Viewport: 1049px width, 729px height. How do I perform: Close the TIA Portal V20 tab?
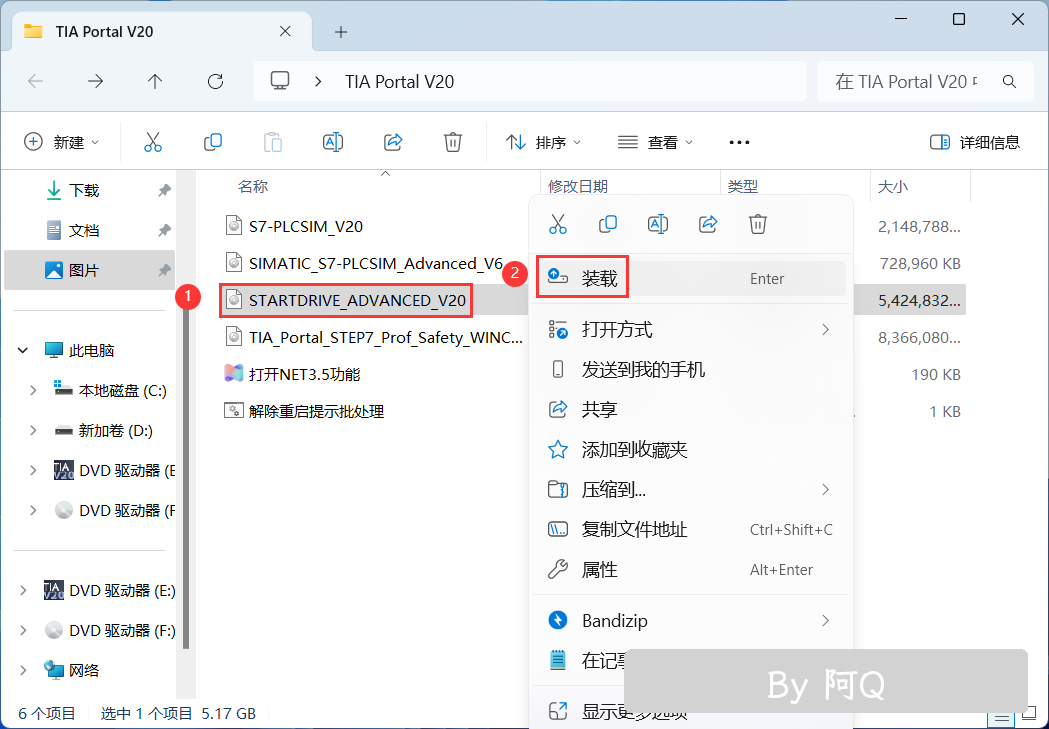click(x=285, y=31)
